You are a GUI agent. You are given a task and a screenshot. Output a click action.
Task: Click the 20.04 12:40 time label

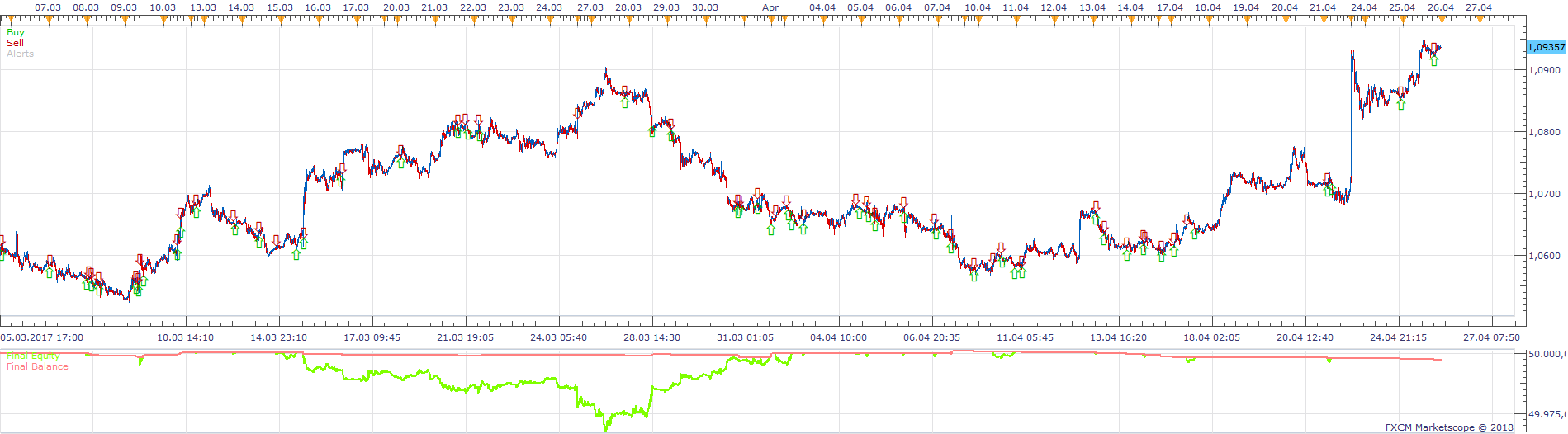click(1305, 337)
